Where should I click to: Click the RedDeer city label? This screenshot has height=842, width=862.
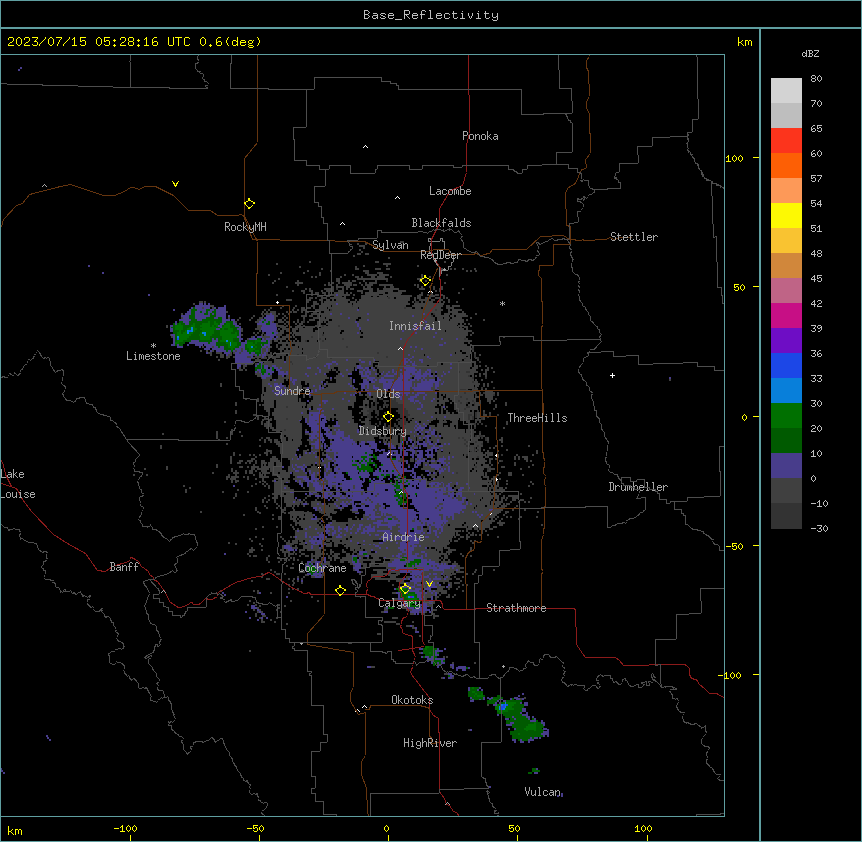(x=440, y=255)
